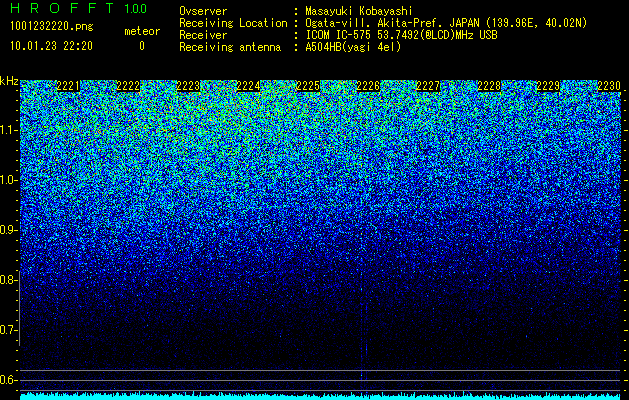Click the kHz axis unit label
The height and width of the screenshot is (400, 629).
[x=9, y=81]
